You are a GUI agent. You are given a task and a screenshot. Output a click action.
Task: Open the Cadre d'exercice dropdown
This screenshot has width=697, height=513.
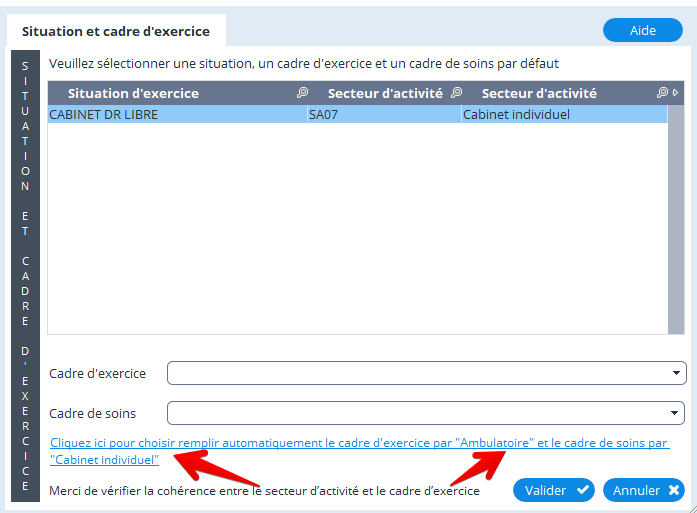click(x=678, y=373)
